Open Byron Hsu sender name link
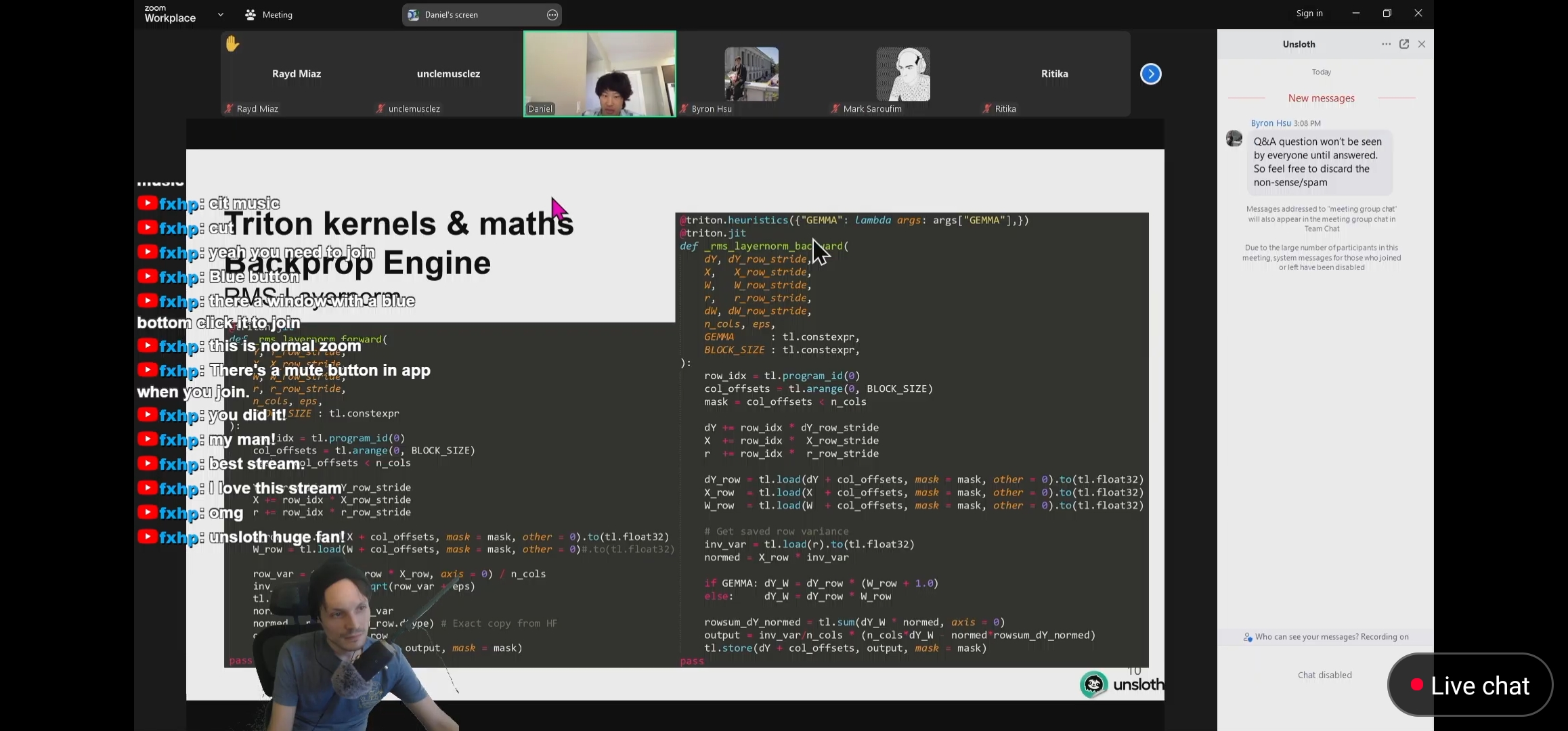The width and height of the screenshot is (1568, 731). pos(1270,123)
